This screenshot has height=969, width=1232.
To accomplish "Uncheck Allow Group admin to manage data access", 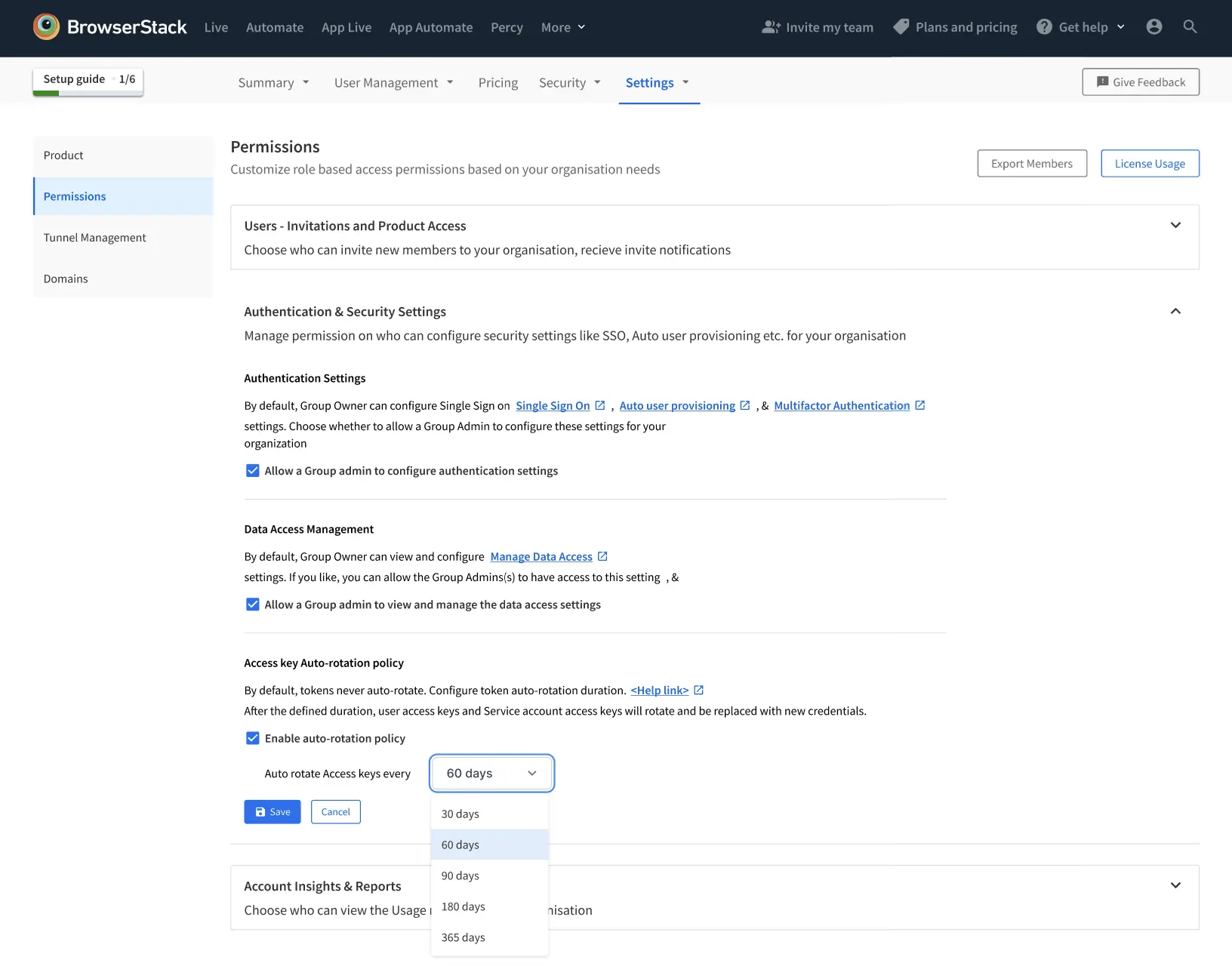I will pos(253,604).
